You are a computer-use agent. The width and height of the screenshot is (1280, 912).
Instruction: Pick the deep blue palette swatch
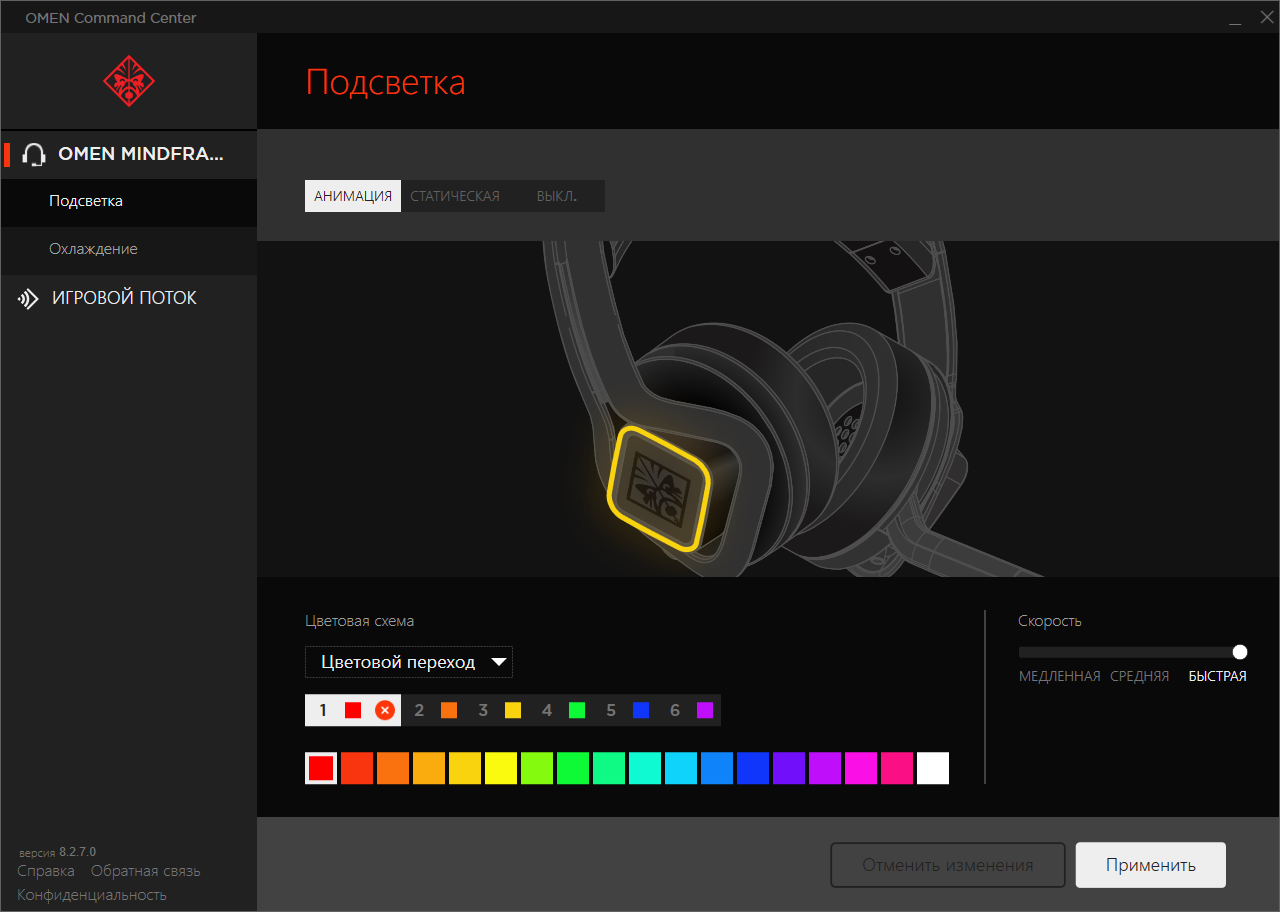[x=753, y=768]
